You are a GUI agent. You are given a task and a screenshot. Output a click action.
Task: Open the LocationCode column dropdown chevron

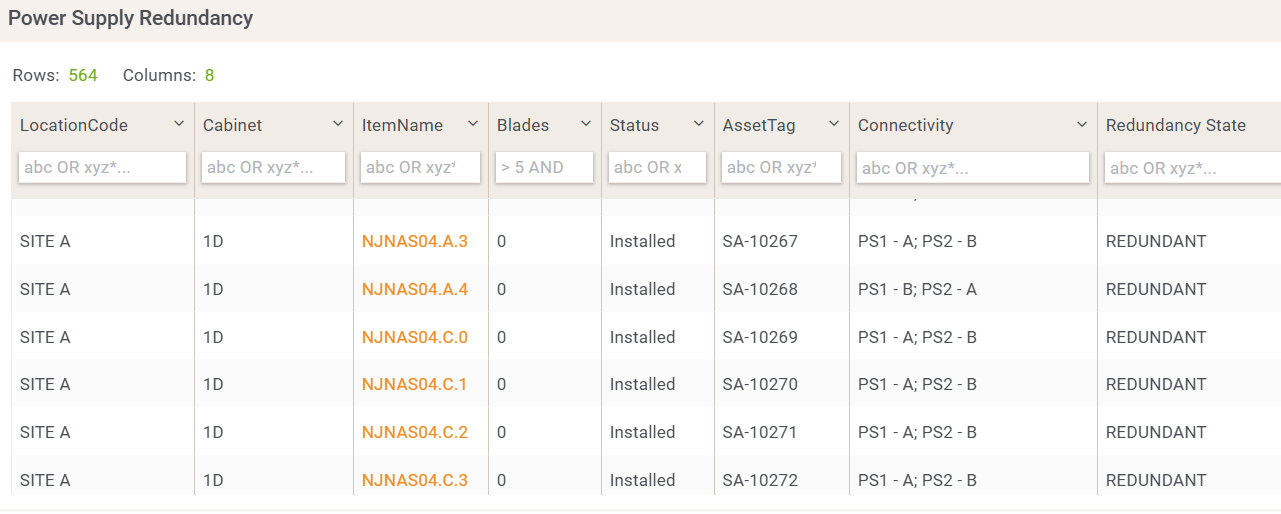coord(179,124)
